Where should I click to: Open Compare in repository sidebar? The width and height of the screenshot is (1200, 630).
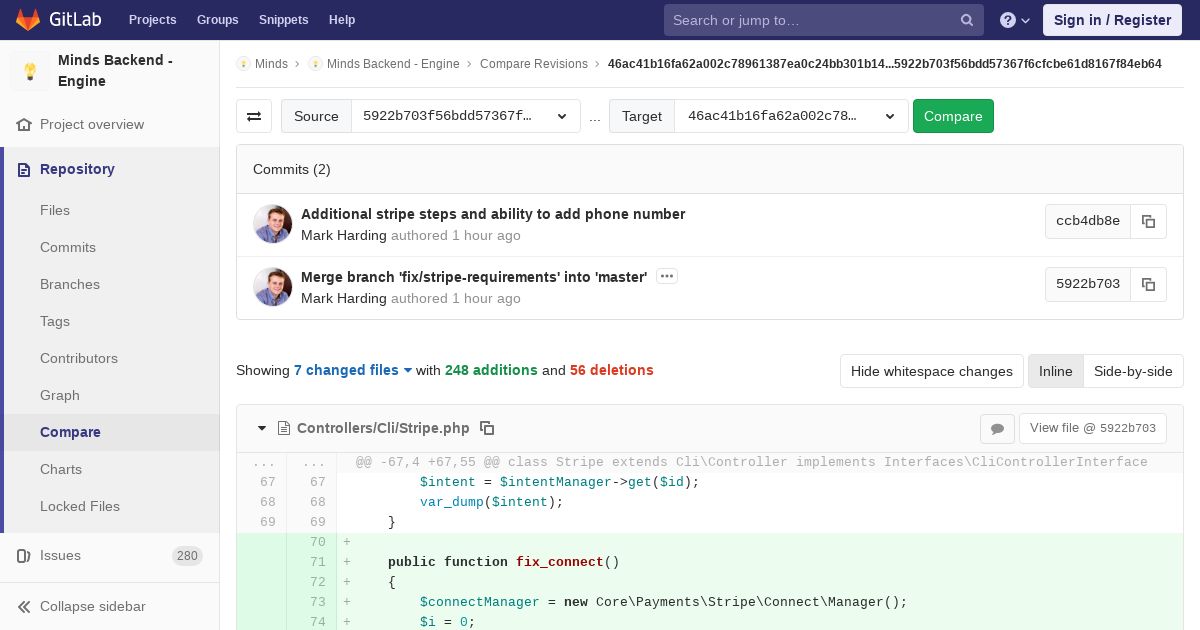coord(70,432)
